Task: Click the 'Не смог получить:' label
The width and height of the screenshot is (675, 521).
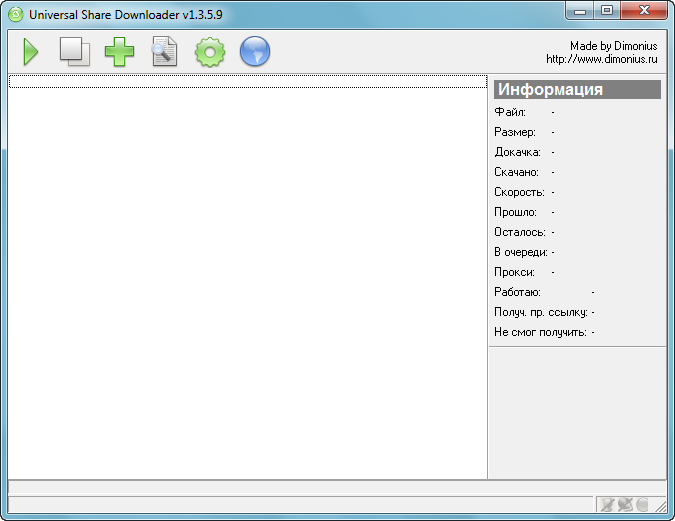Action: tap(541, 332)
